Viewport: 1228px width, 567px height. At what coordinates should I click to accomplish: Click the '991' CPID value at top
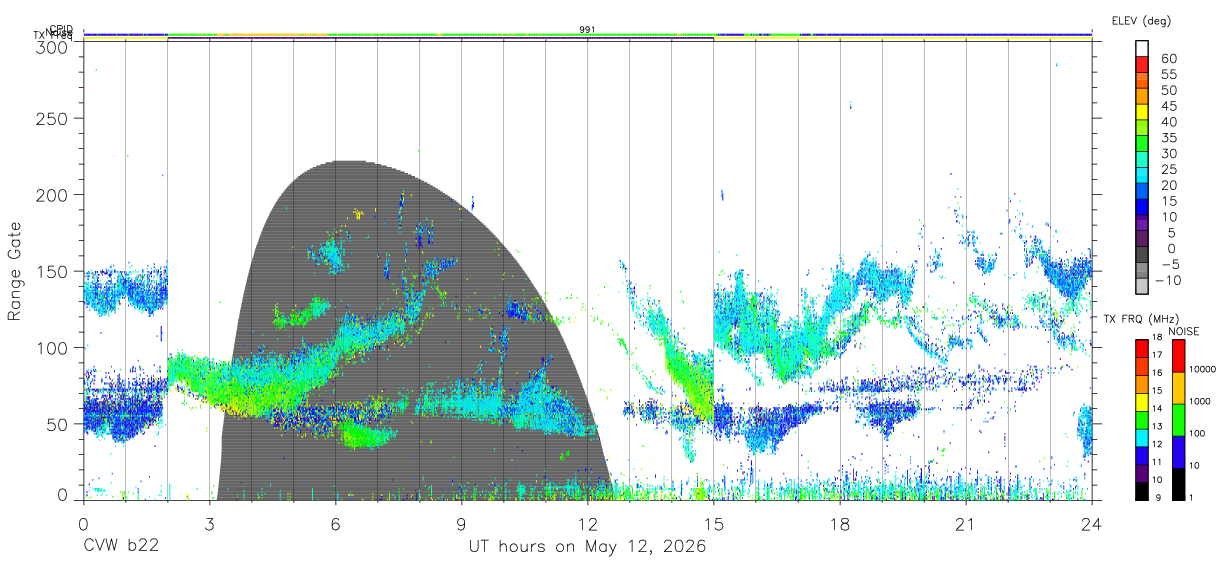coord(588,29)
